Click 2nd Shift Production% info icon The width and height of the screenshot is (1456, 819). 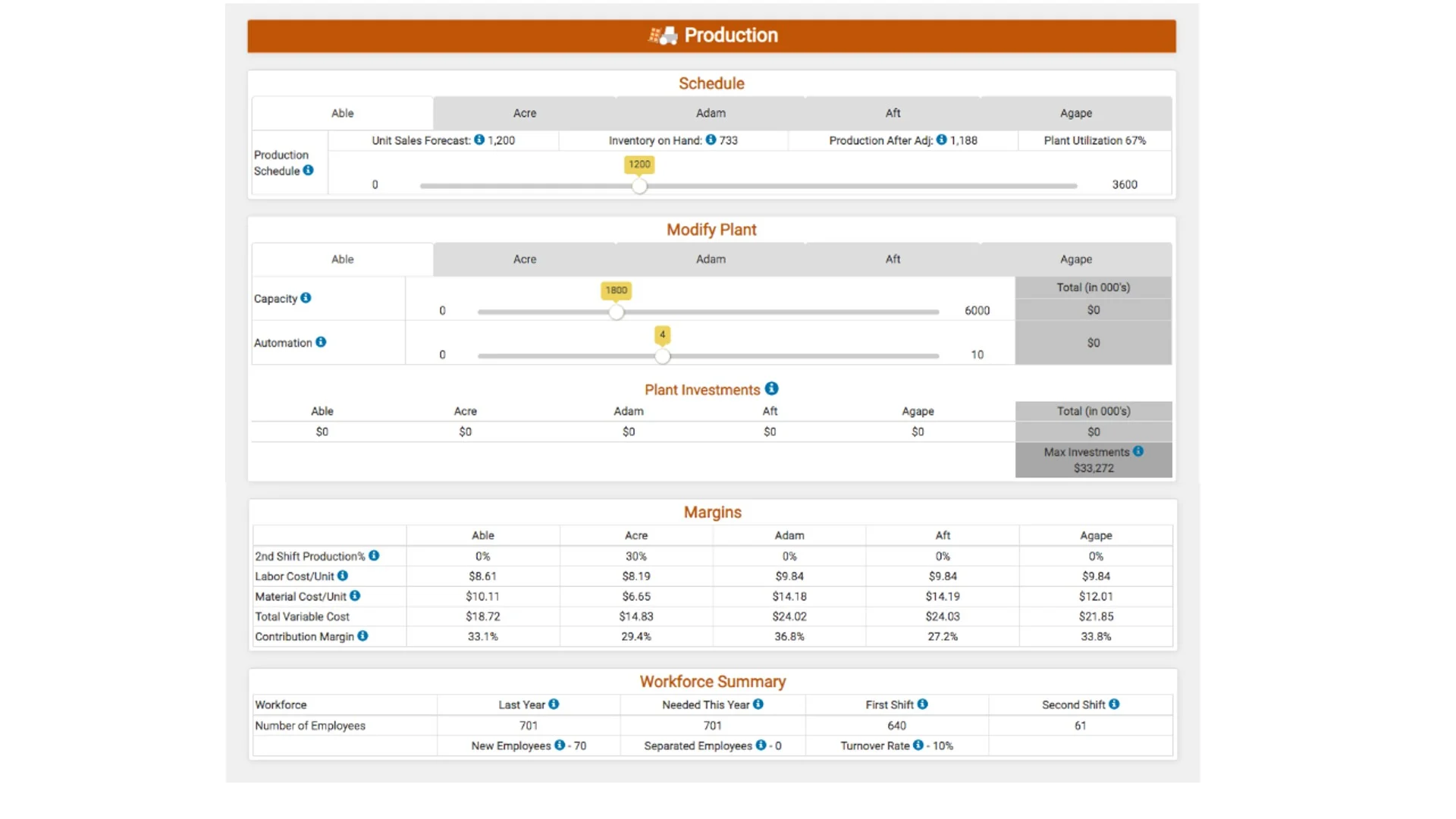[374, 555]
